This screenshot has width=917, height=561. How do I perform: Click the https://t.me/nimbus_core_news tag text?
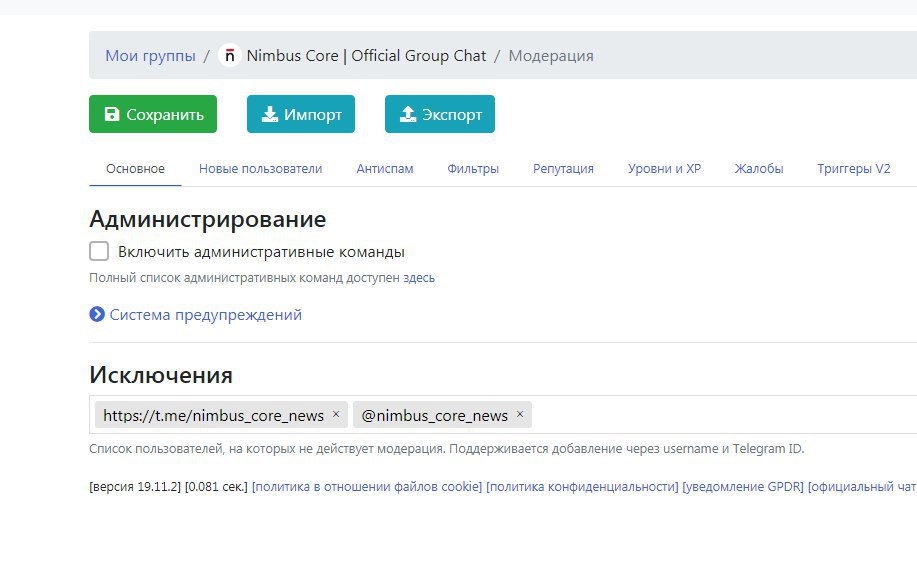point(213,415)
